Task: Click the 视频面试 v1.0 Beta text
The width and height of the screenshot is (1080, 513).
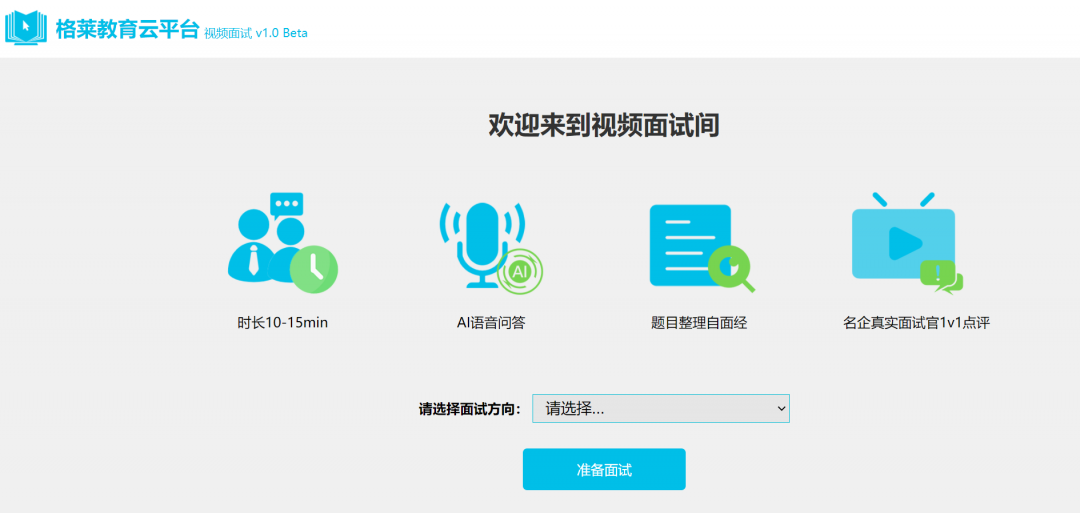Action: (x=256, y=34)
